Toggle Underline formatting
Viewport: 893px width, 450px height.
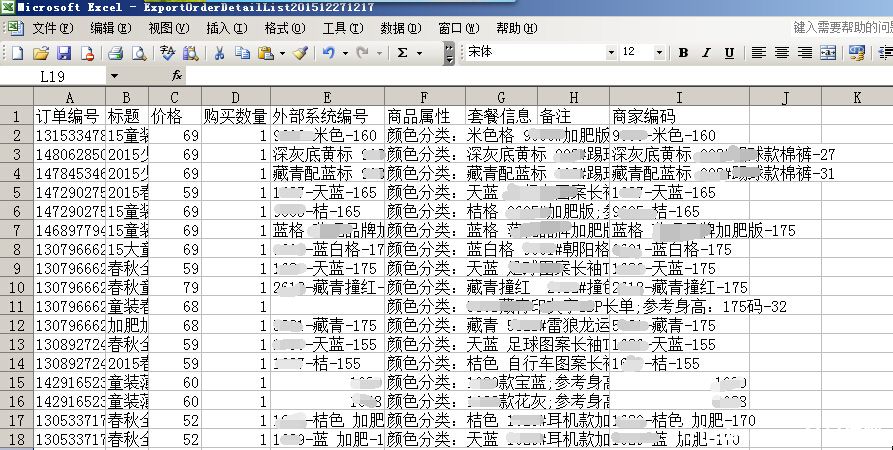click(729, 53)
